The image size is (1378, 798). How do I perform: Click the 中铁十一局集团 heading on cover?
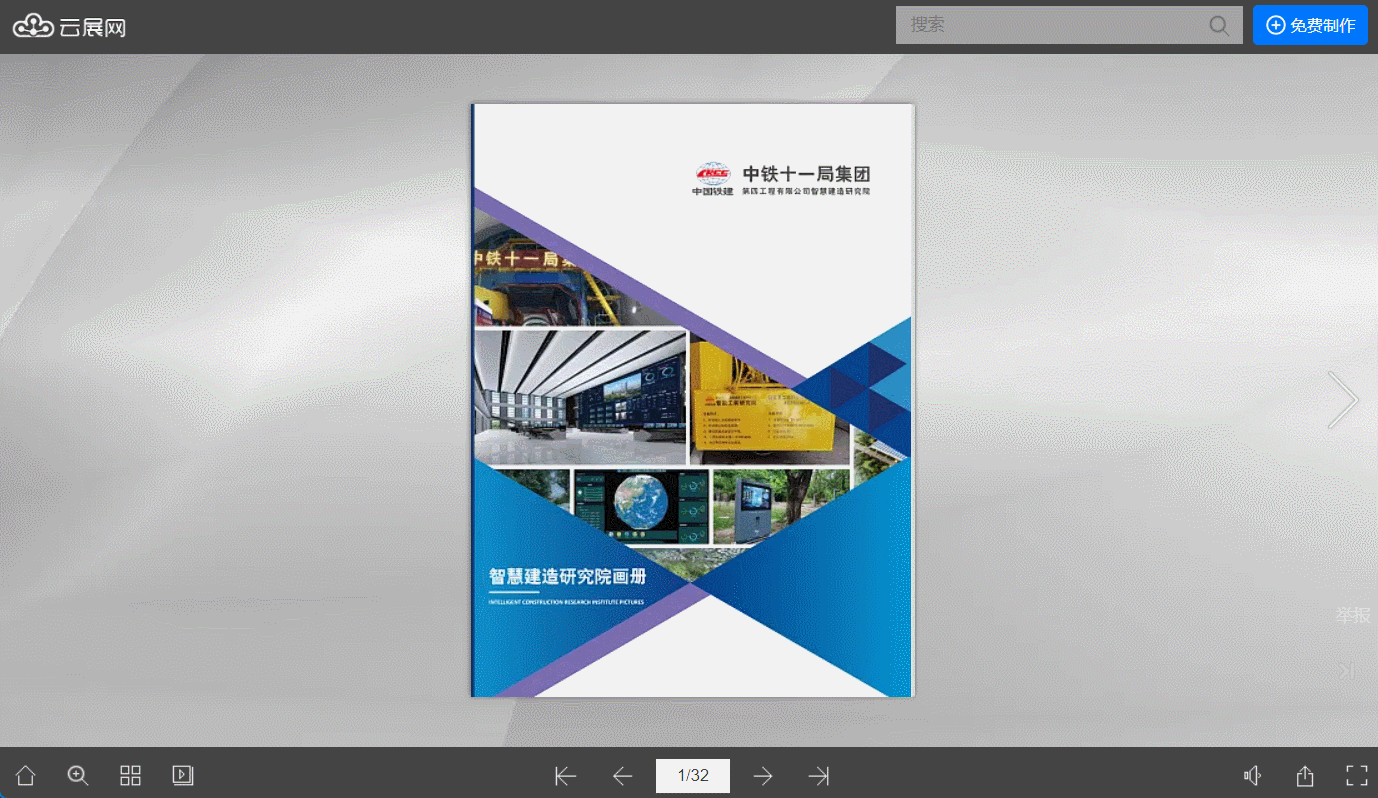[x=806, y=173]
